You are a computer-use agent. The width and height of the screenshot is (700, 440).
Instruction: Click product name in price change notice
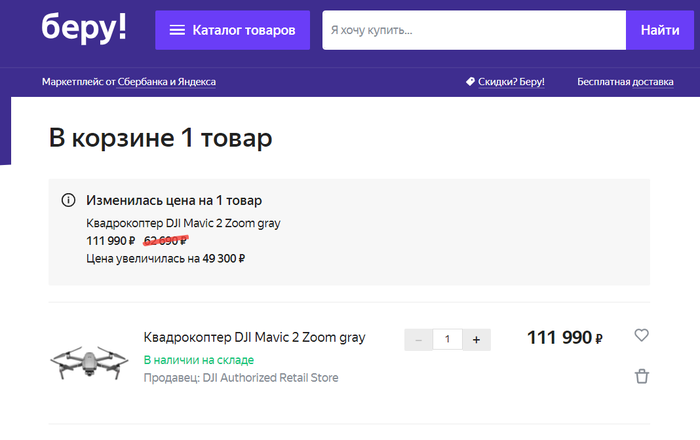(183, 223)
